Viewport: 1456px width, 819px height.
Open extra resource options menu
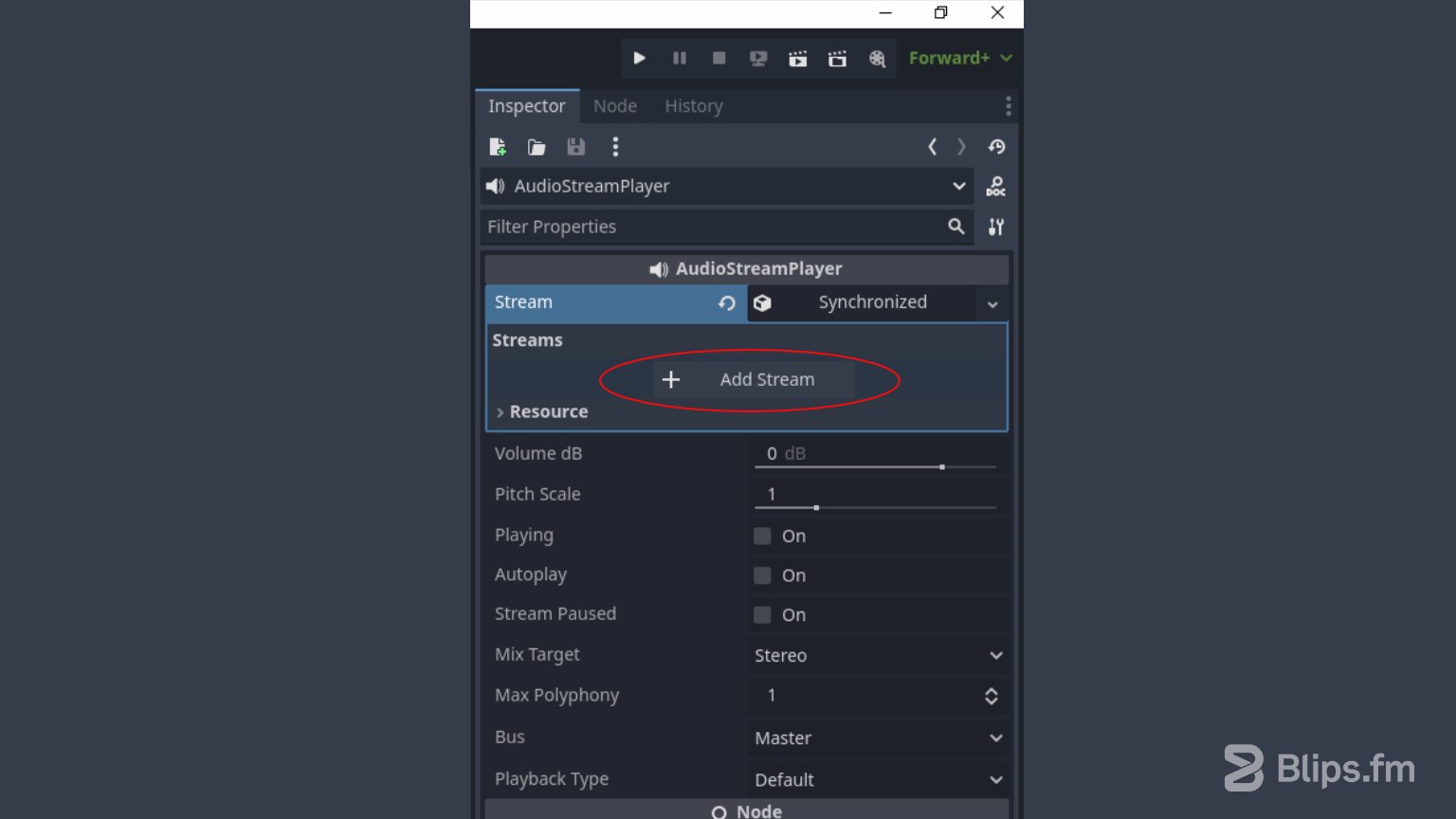[615, 147]
